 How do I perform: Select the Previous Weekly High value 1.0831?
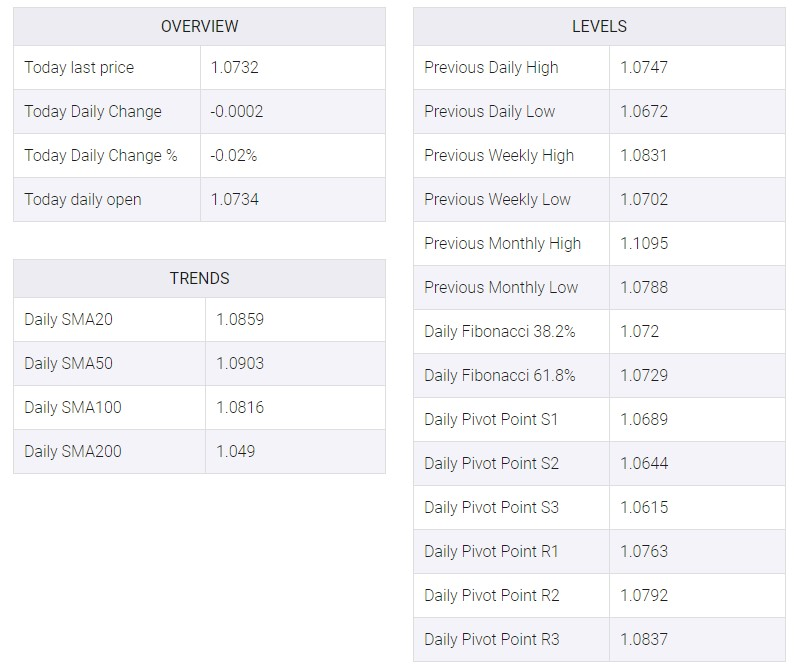click(x=644, y=155)
